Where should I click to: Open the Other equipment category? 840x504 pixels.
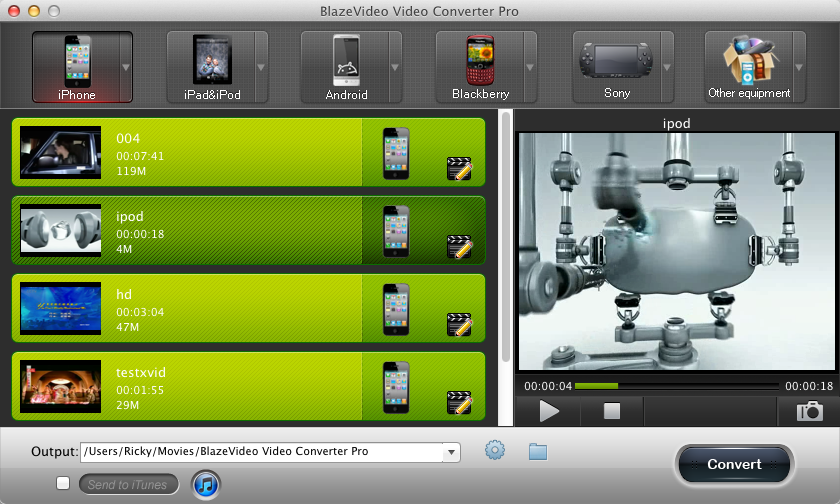[749, 67]
